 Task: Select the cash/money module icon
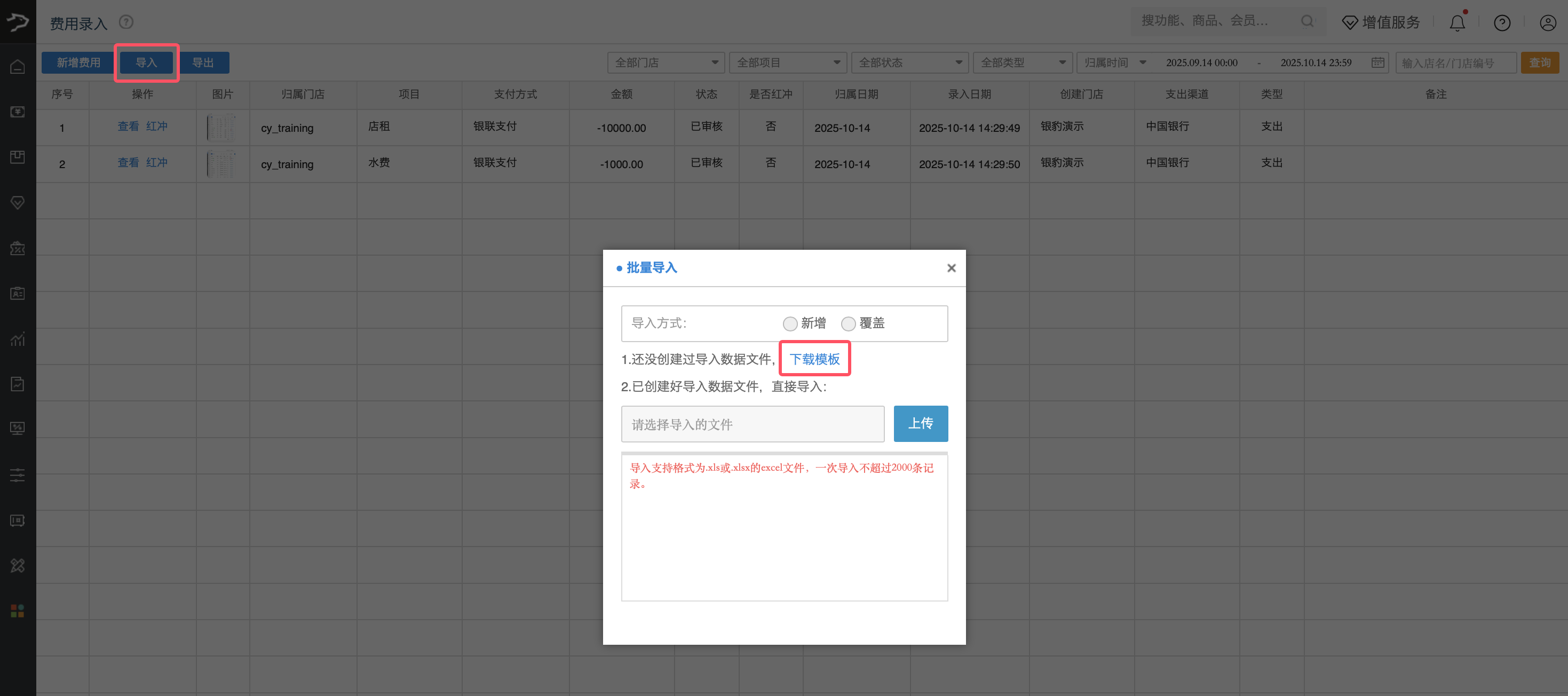point(17,112)
